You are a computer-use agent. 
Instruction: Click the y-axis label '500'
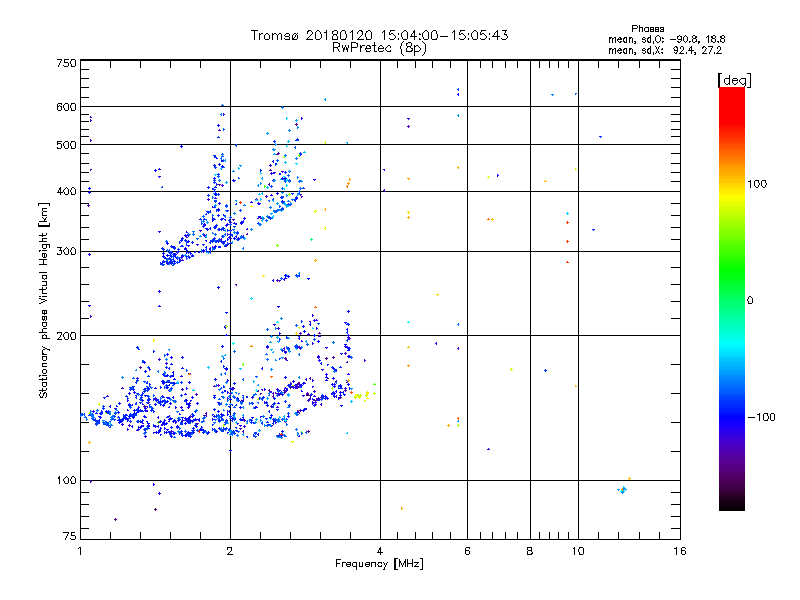[66, 145]
